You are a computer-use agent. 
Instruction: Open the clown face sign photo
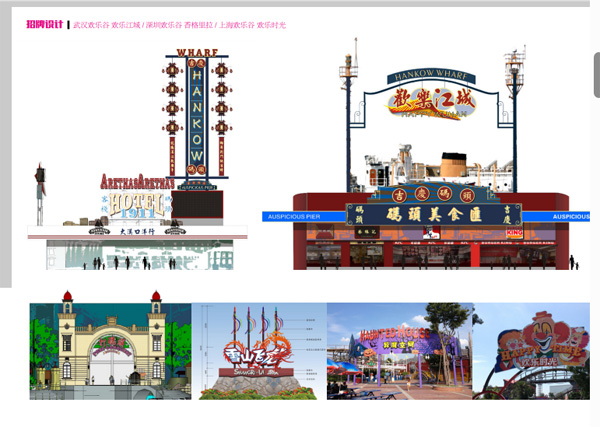[530, 352]
